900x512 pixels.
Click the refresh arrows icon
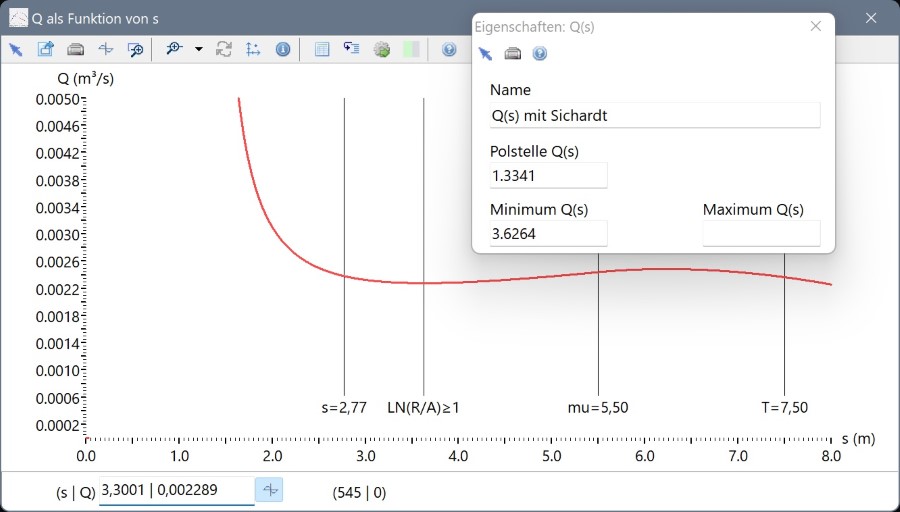point(224,49)
